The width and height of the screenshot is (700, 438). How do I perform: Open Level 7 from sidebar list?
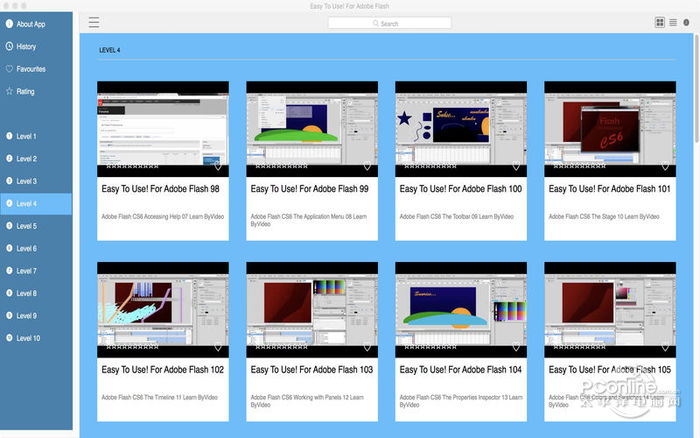click(x=26, y=271)
